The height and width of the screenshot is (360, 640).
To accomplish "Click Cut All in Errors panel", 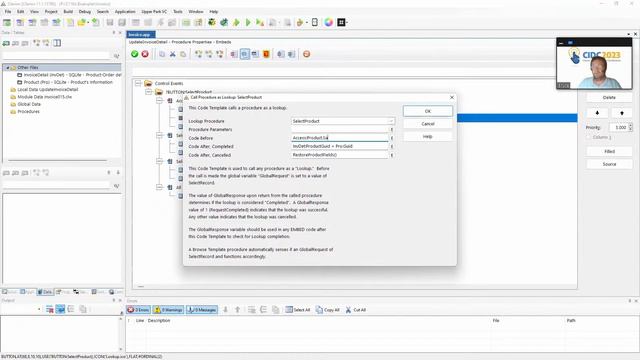I will click(x=356, y=310).
